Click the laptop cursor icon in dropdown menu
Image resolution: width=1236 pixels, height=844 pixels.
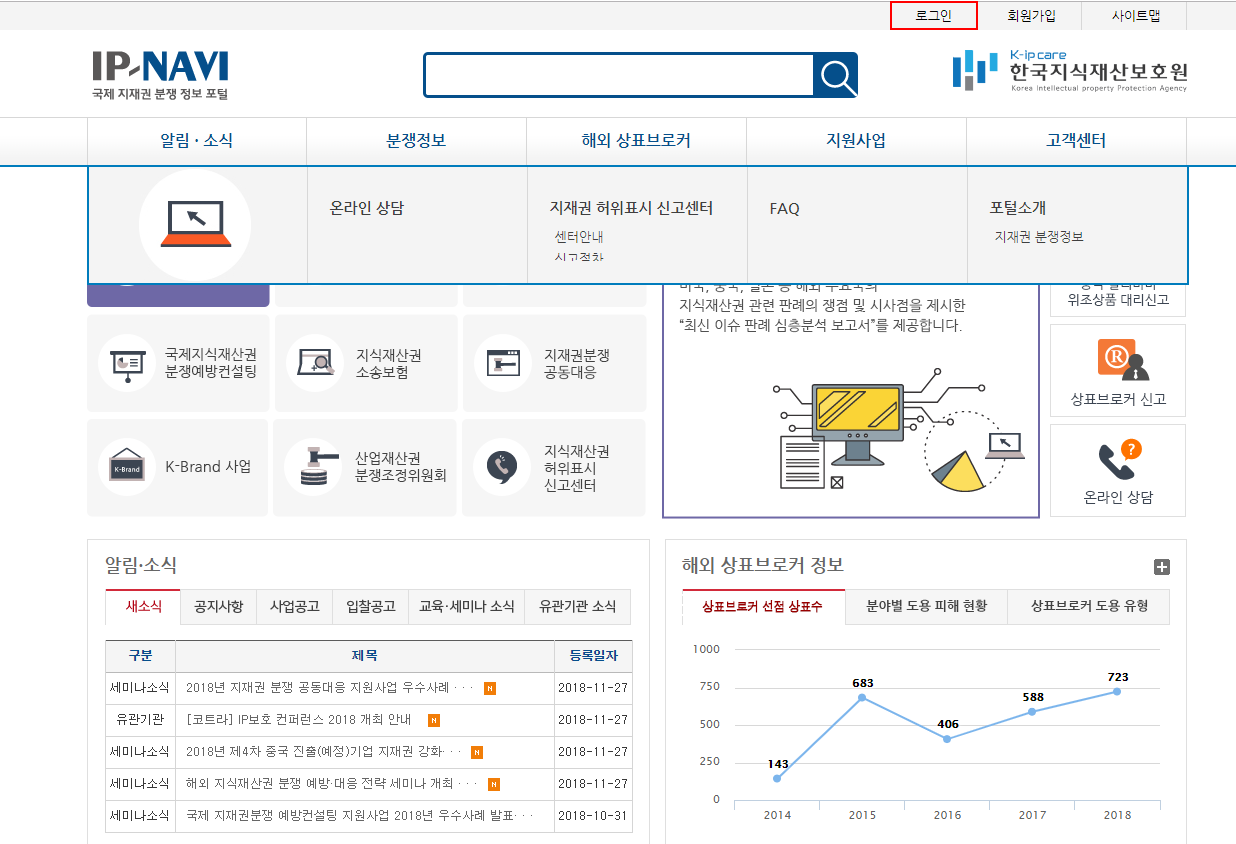point(195,224)
